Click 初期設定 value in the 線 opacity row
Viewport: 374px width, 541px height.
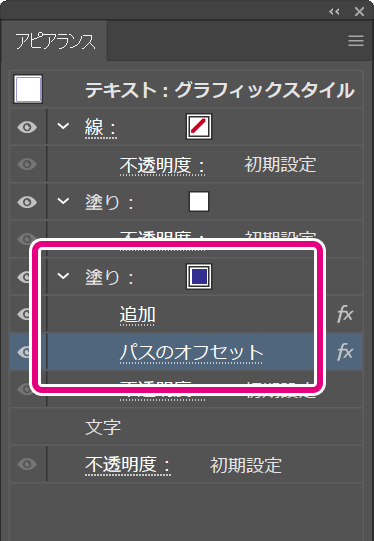point(280,165)
